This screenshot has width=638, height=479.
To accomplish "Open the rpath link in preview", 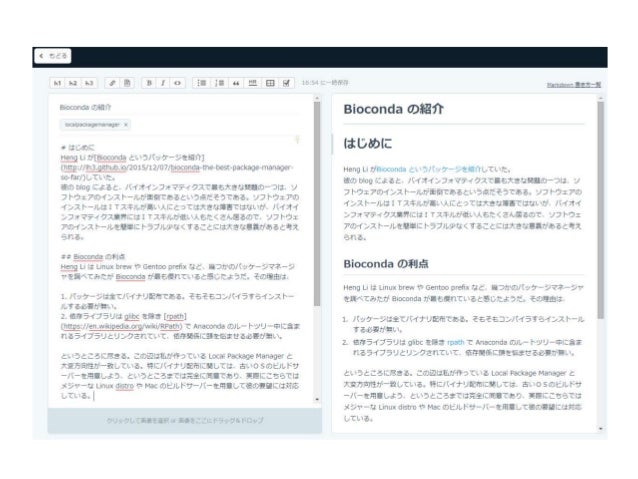I will click(455, 342).
